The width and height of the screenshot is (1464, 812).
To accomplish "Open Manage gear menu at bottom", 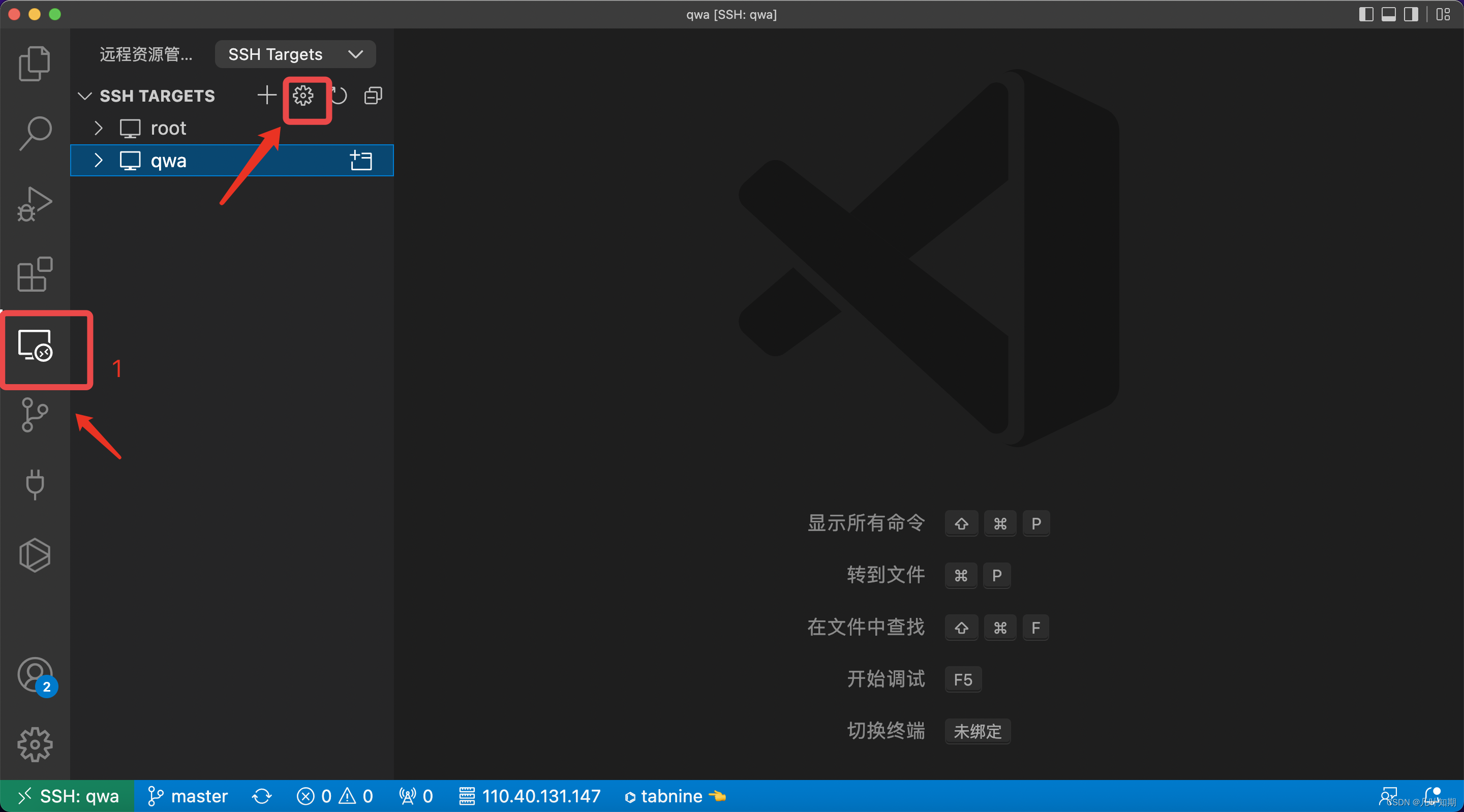I will [35, 744].
